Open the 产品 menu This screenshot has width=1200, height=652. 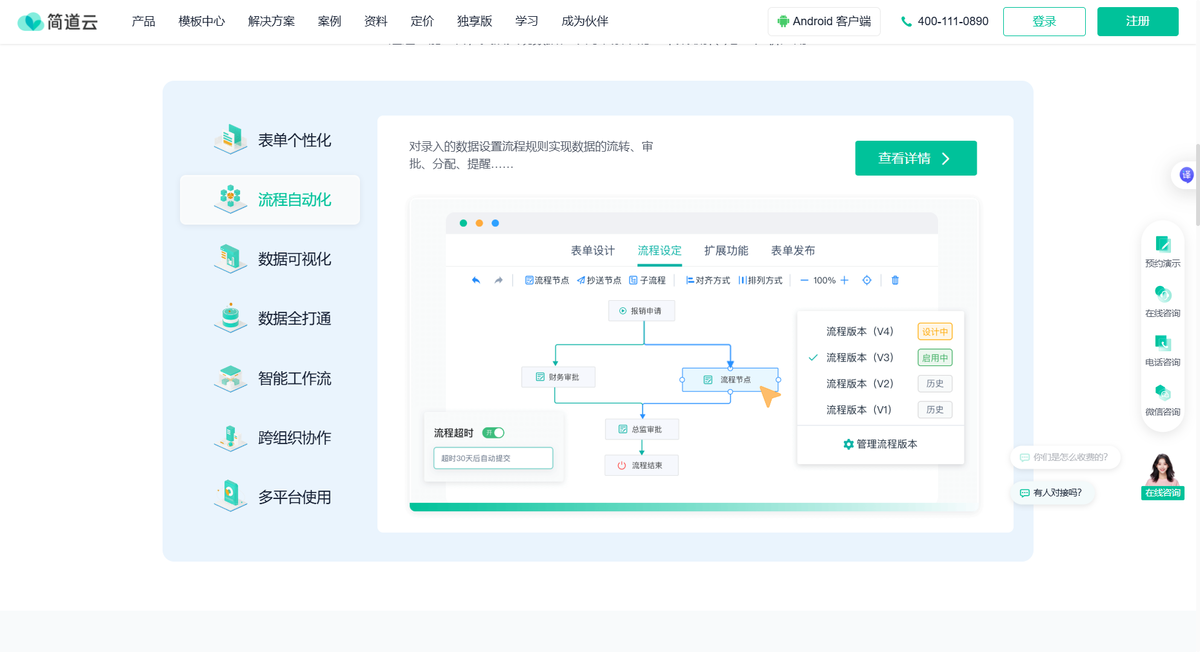(x=143, y=21)
